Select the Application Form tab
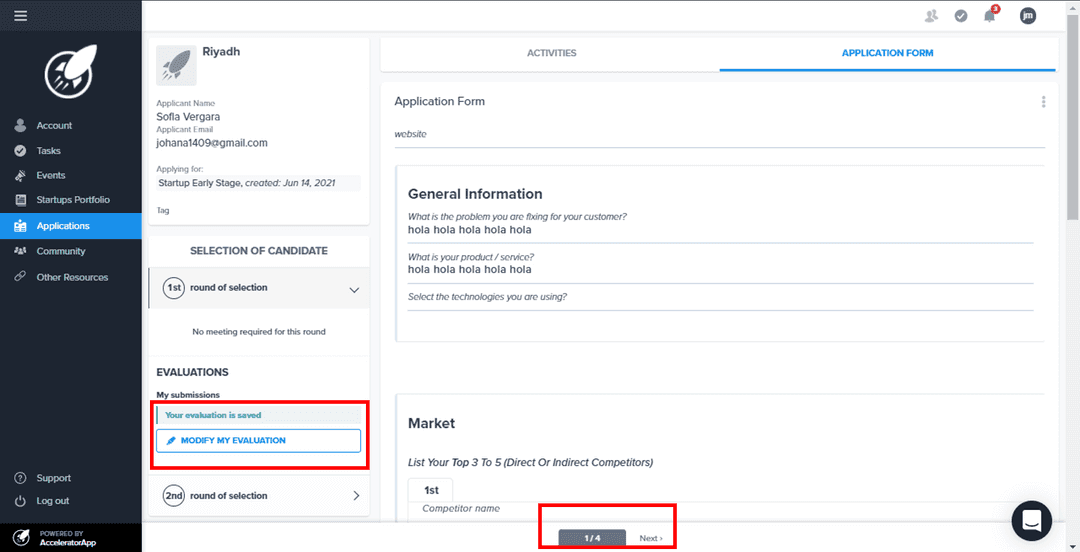Screen dimensions: 1080x552 pyautogui.click(x=887, y=53)
